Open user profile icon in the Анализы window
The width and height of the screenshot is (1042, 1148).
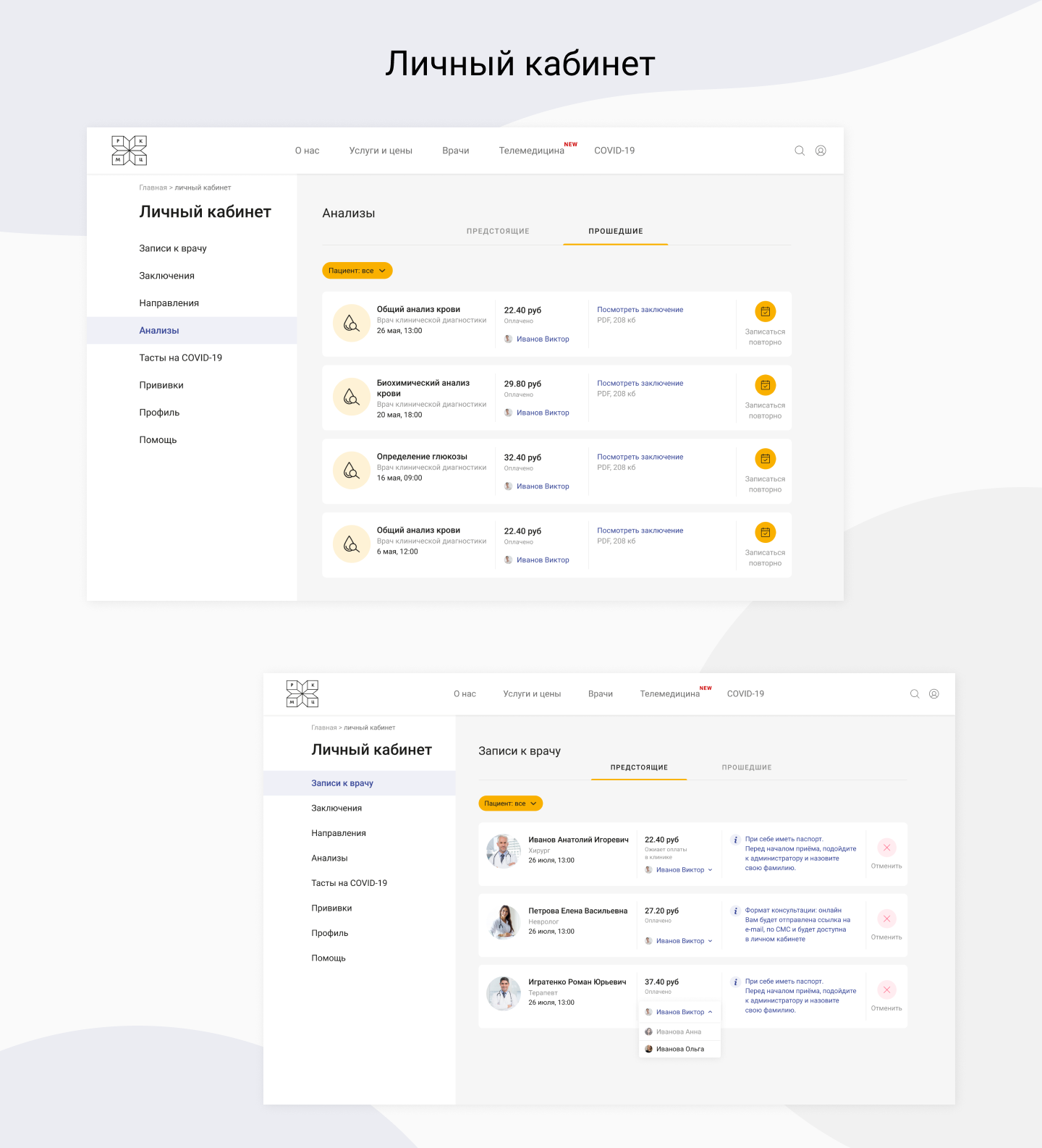tap(821, 151)
